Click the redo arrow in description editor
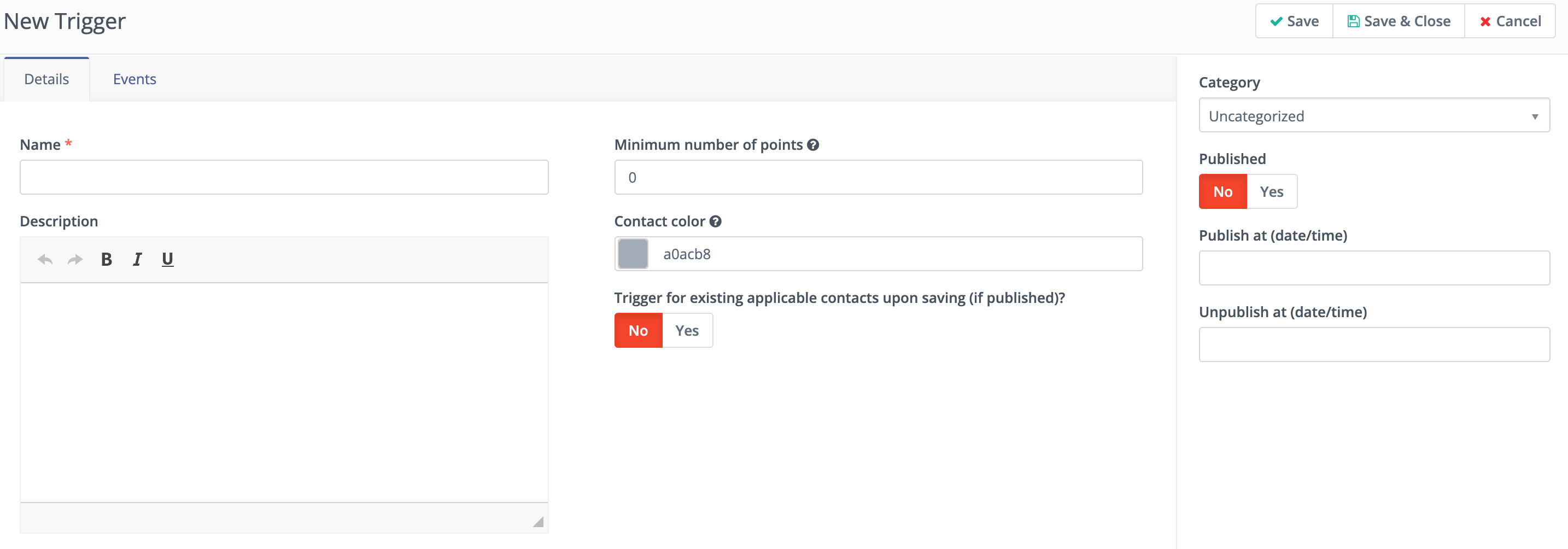The width and height of the screenshot is (1568, 549). [x=75, y=260]
